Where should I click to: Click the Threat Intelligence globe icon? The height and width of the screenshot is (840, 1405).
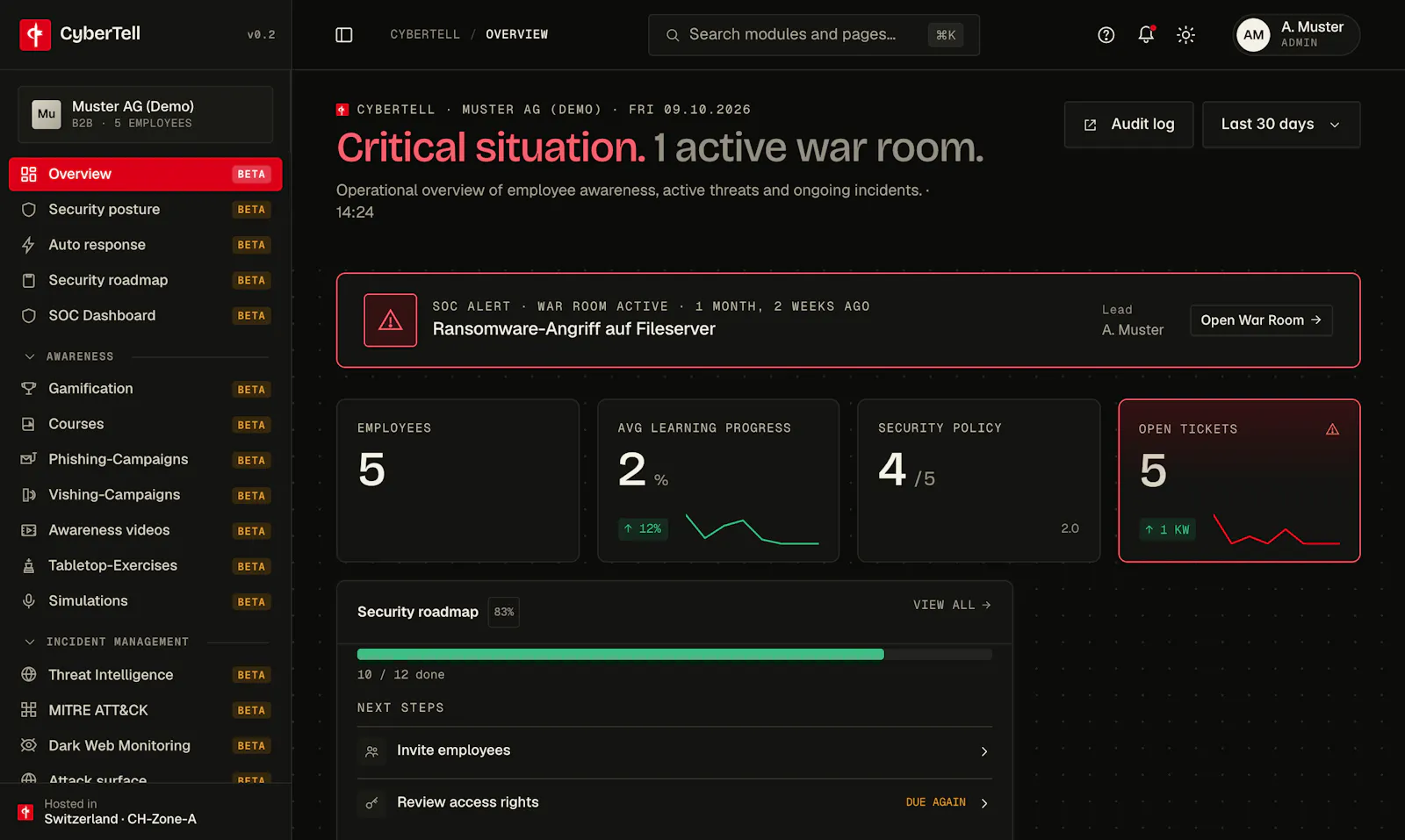coord(29,675)
